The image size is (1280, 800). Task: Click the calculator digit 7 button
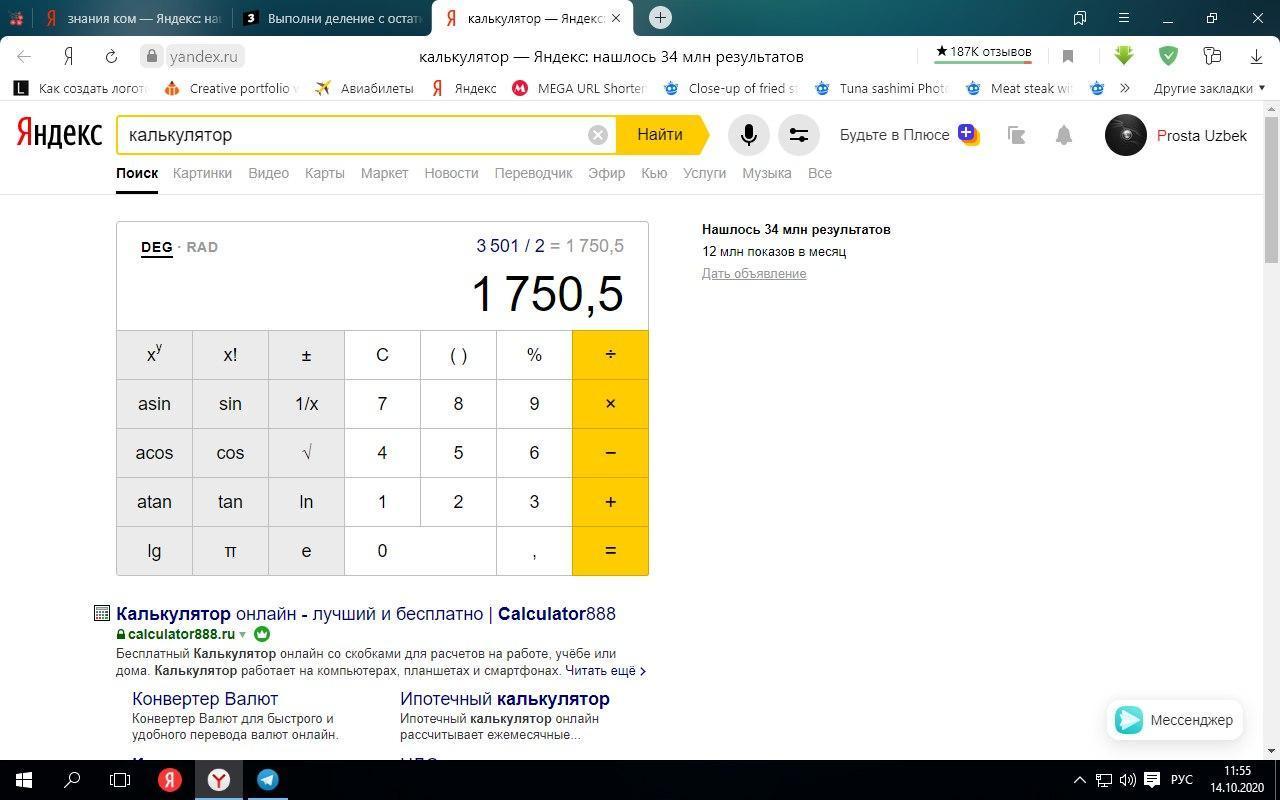382,404
